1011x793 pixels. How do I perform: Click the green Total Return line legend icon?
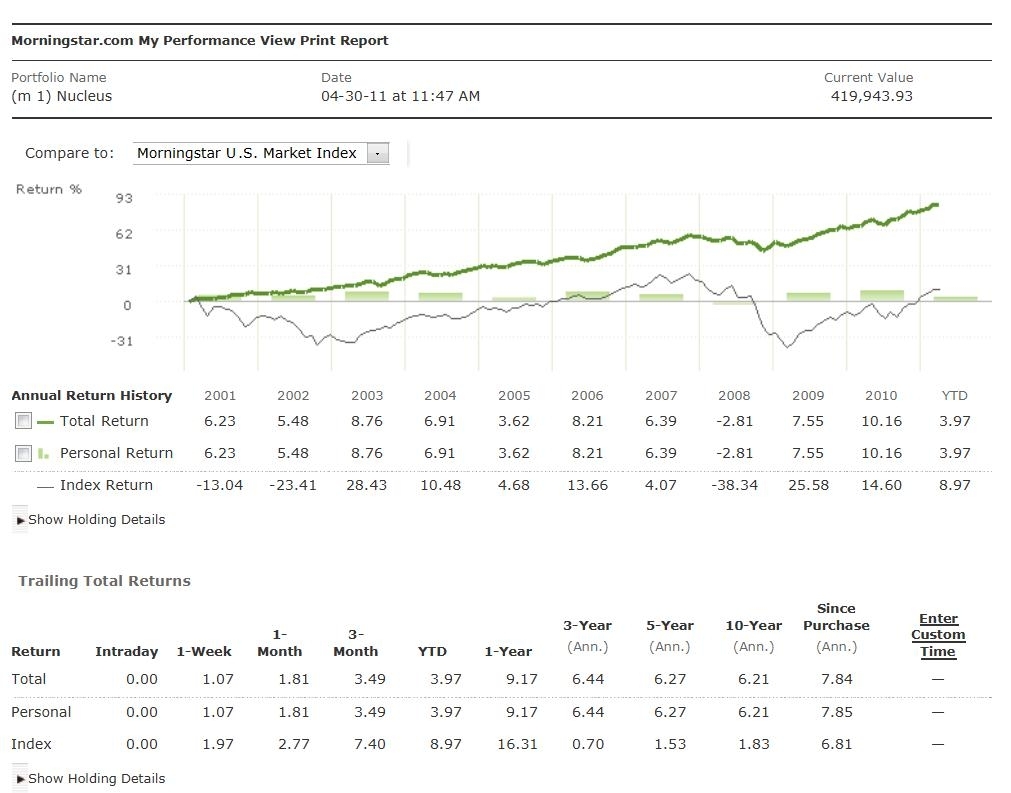pos(45,422)
